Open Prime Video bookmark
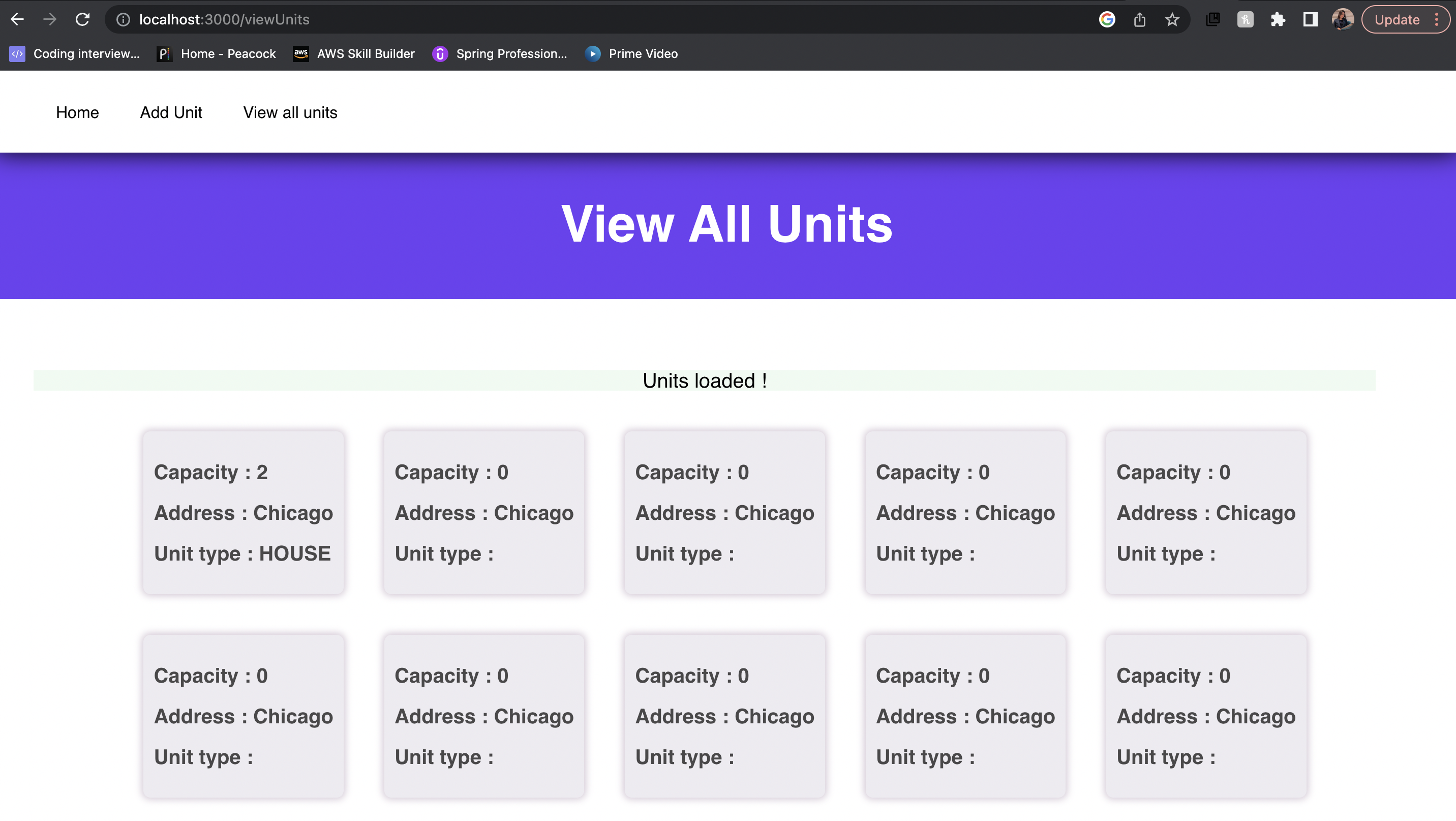Screen dimensions: 1456x821 [631, 54]
